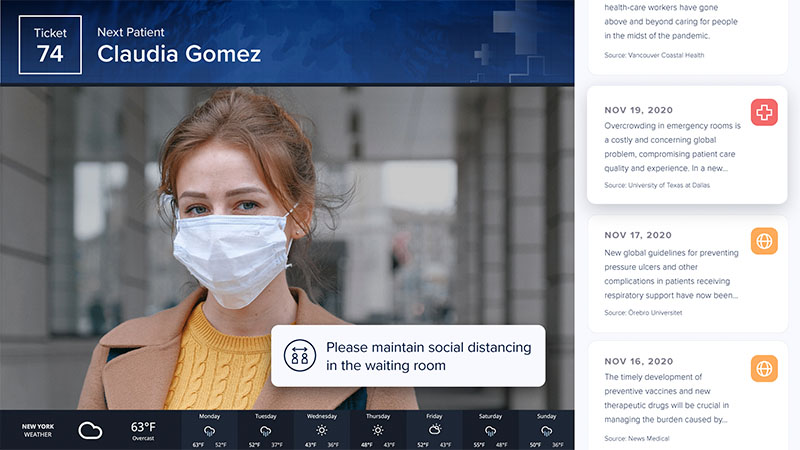Viewport: 800px width, 450px height.
Task: Click Friday's partly cloudy forecast icon
Action: 434,430
